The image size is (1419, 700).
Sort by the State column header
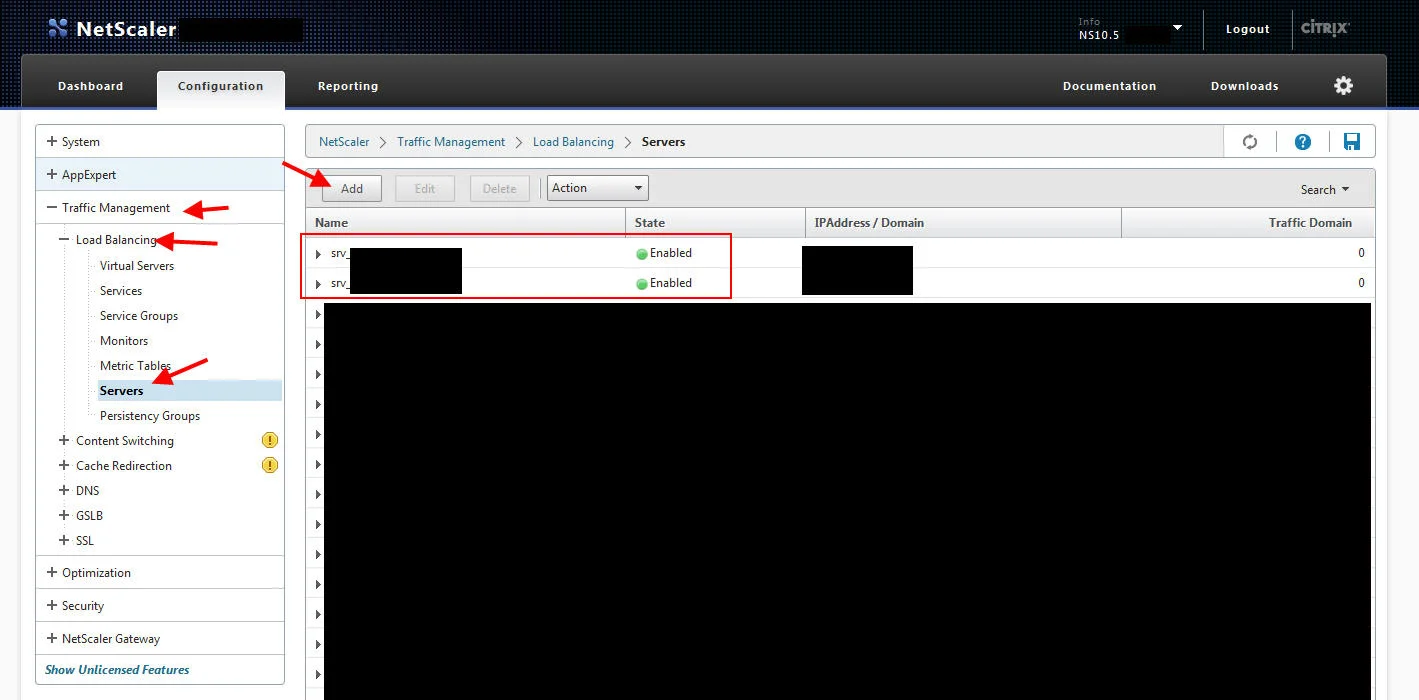pos(715,222)
